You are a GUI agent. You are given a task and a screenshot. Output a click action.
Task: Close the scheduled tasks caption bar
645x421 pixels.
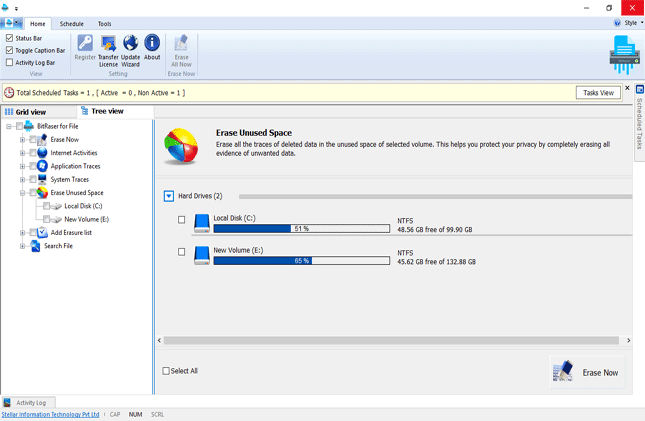(x=627, y=88)
